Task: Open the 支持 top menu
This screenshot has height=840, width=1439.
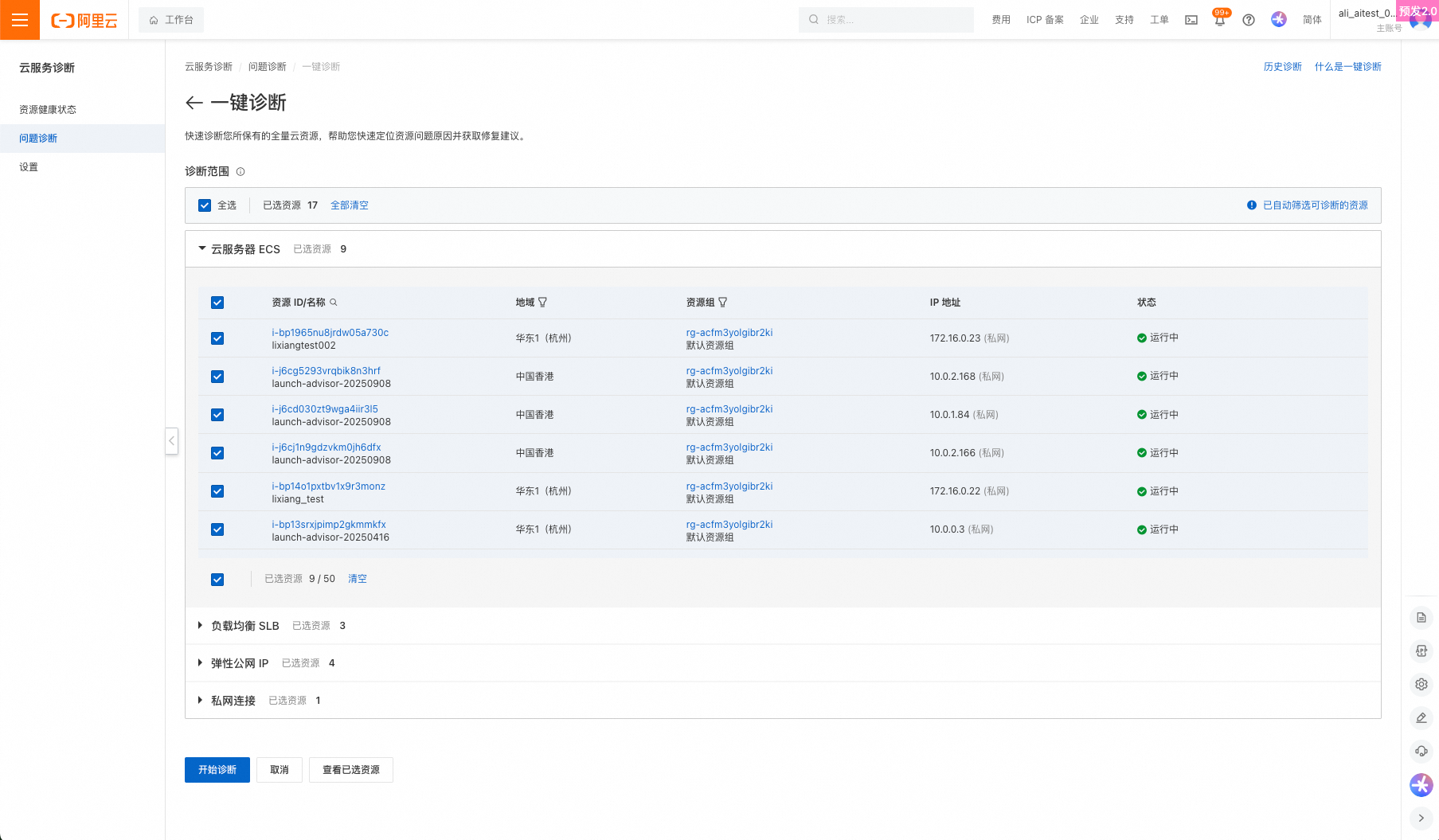Action: click(x=1124, y=20)
